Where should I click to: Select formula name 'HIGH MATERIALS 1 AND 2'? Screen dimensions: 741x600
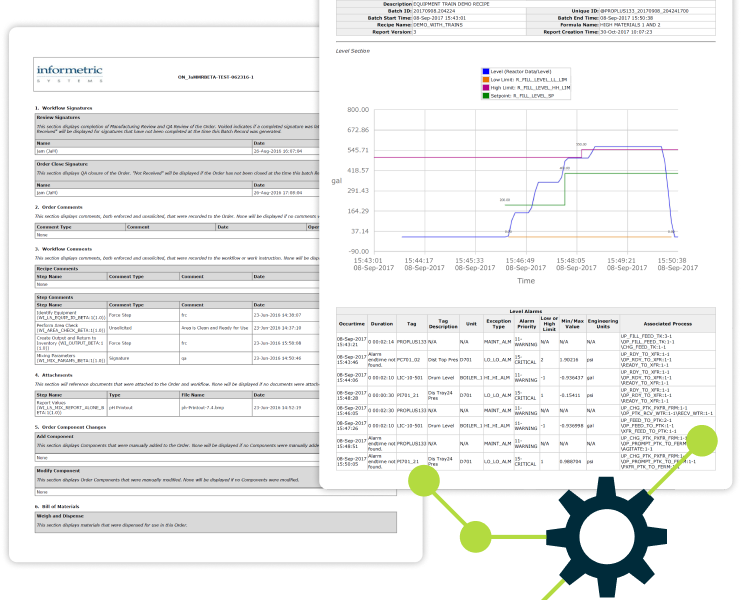coord(630,25)
